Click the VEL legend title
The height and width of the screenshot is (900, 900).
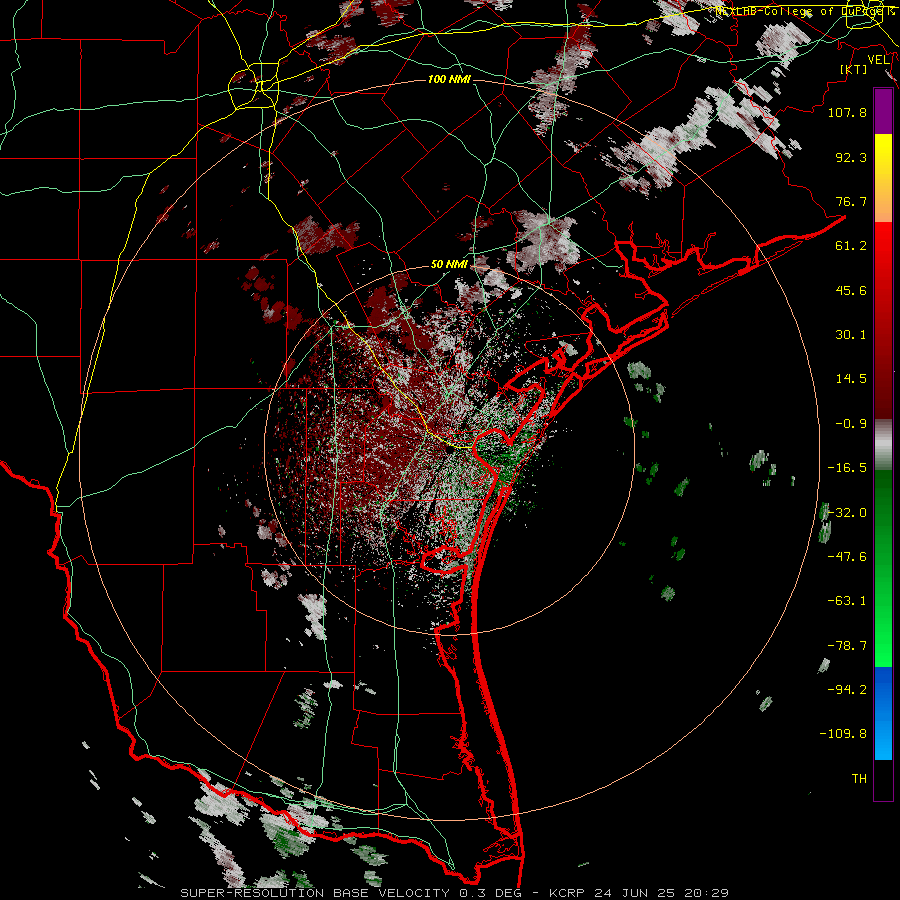tap(878, 60)
